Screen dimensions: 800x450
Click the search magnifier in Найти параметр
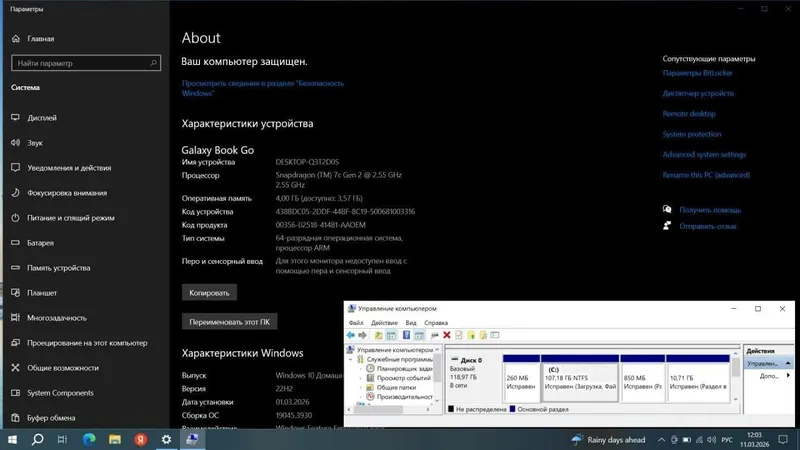coord(153,63)
